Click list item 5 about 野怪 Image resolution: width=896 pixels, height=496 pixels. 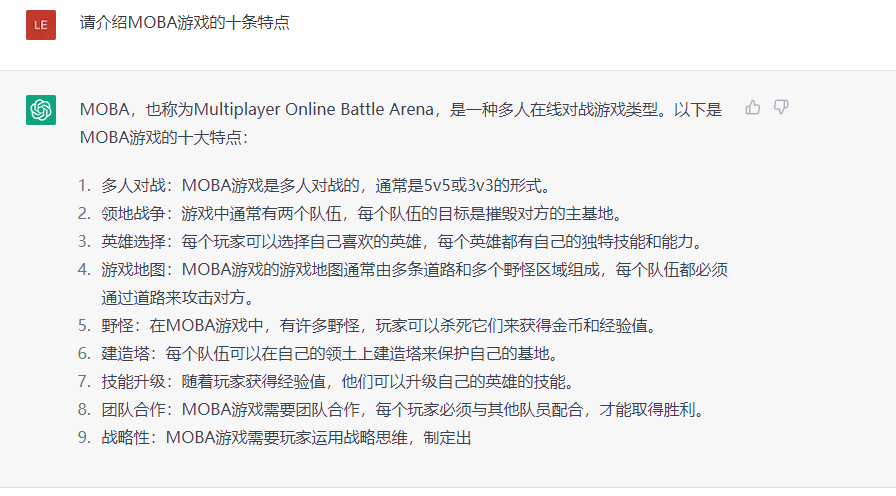(379, 326)
